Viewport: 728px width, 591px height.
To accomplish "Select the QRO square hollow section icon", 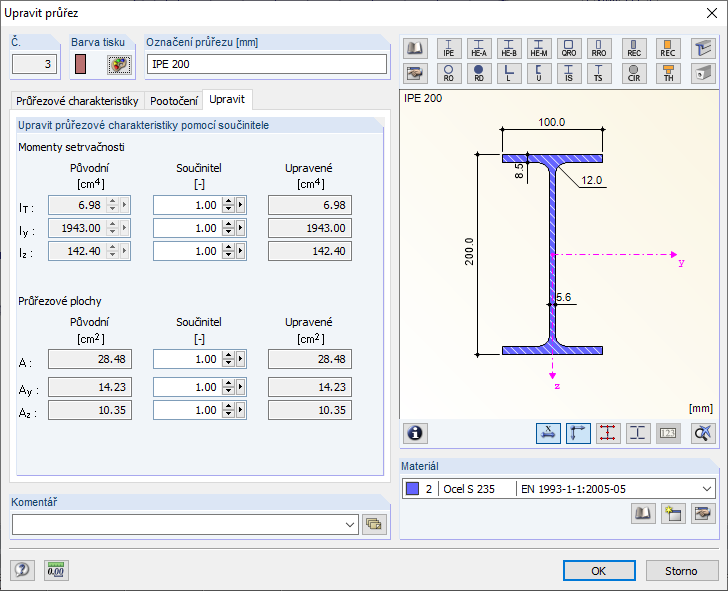I will click(569, 48).
